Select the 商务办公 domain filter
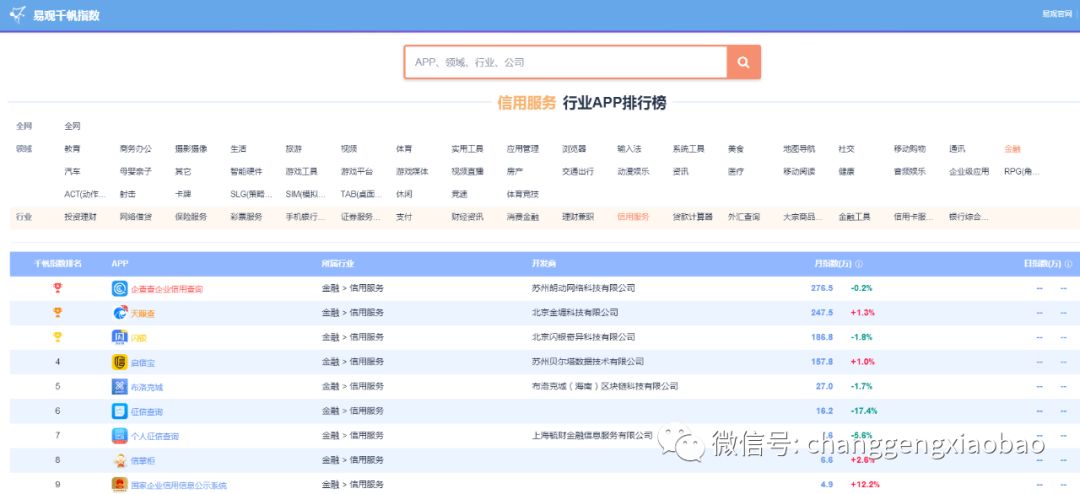 [136, 149]
